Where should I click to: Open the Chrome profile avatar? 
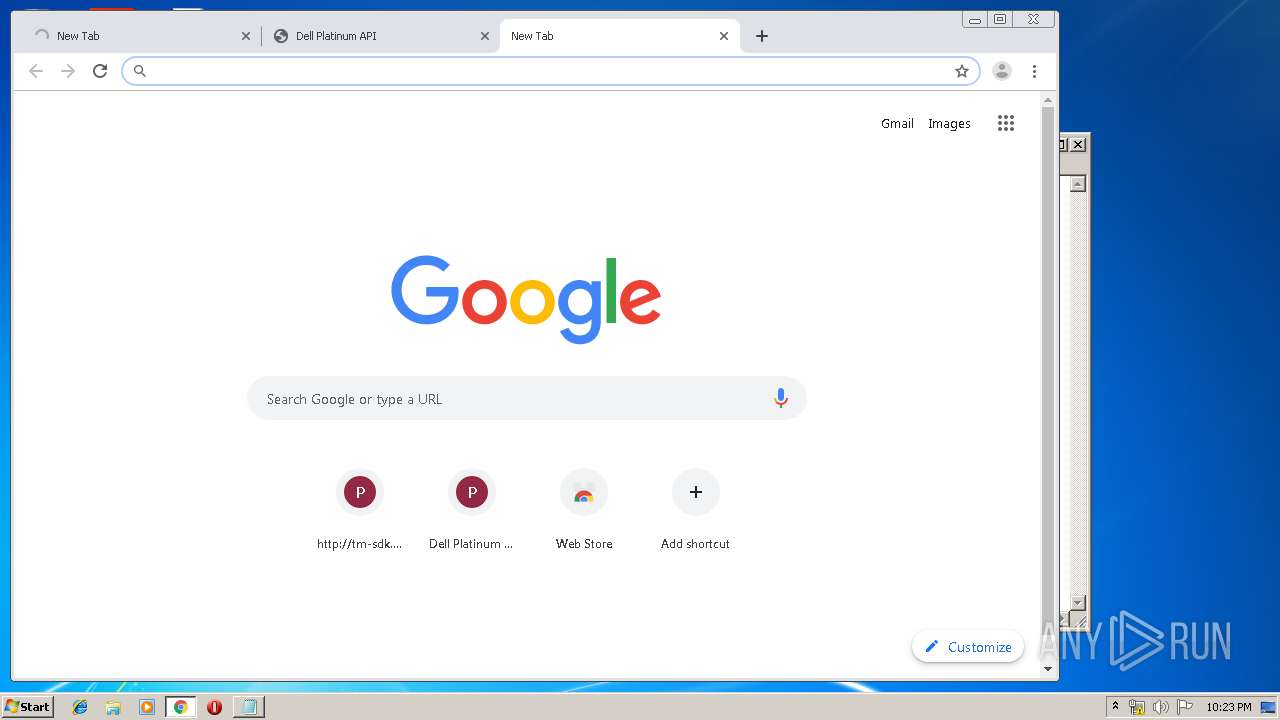click(x=1002, y=71)
